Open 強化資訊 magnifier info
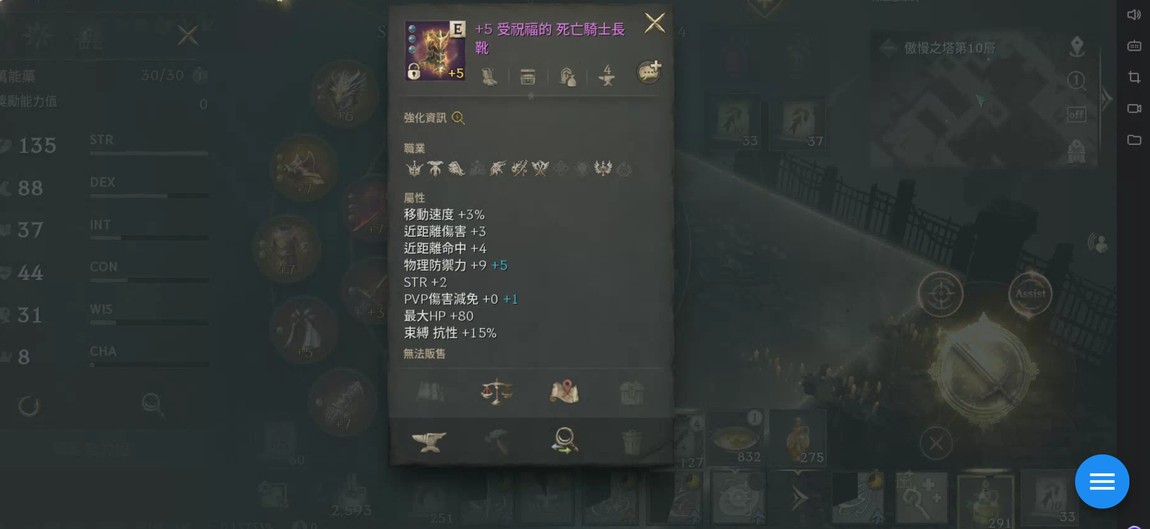The image size is (1150, 529). (458, 117)
